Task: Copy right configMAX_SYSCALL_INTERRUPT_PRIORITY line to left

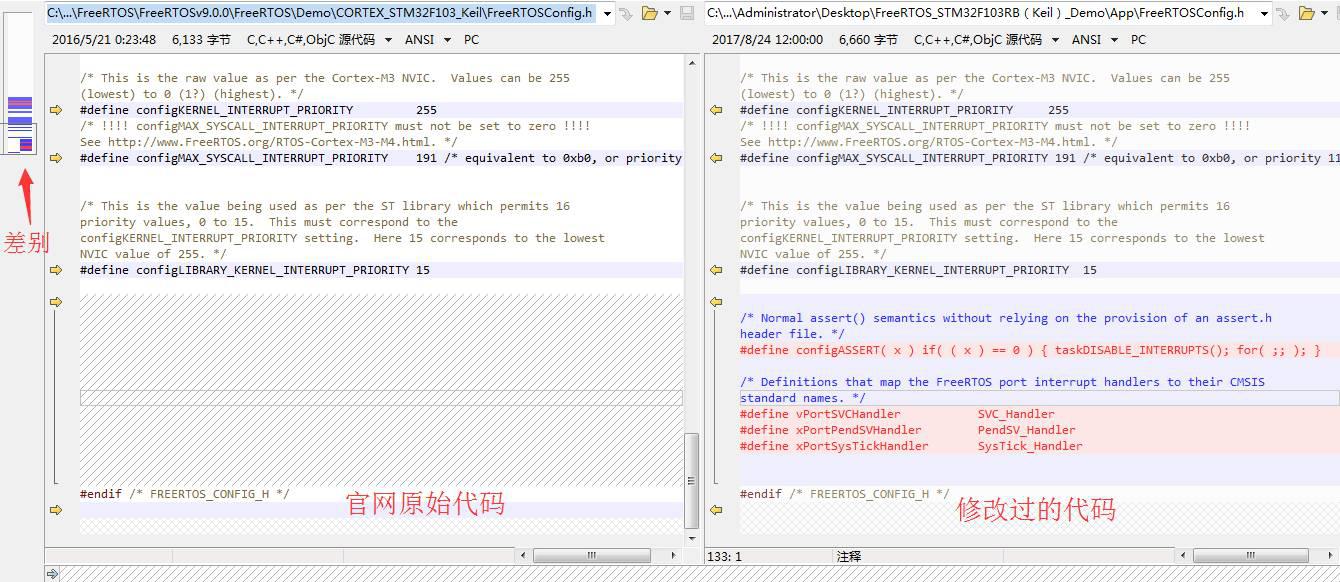Action: [x=716, y=158]
